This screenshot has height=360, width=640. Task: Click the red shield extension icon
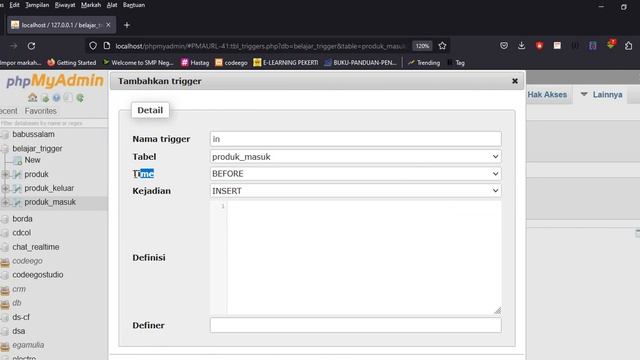pyautogui.click(x=540, y=46)
